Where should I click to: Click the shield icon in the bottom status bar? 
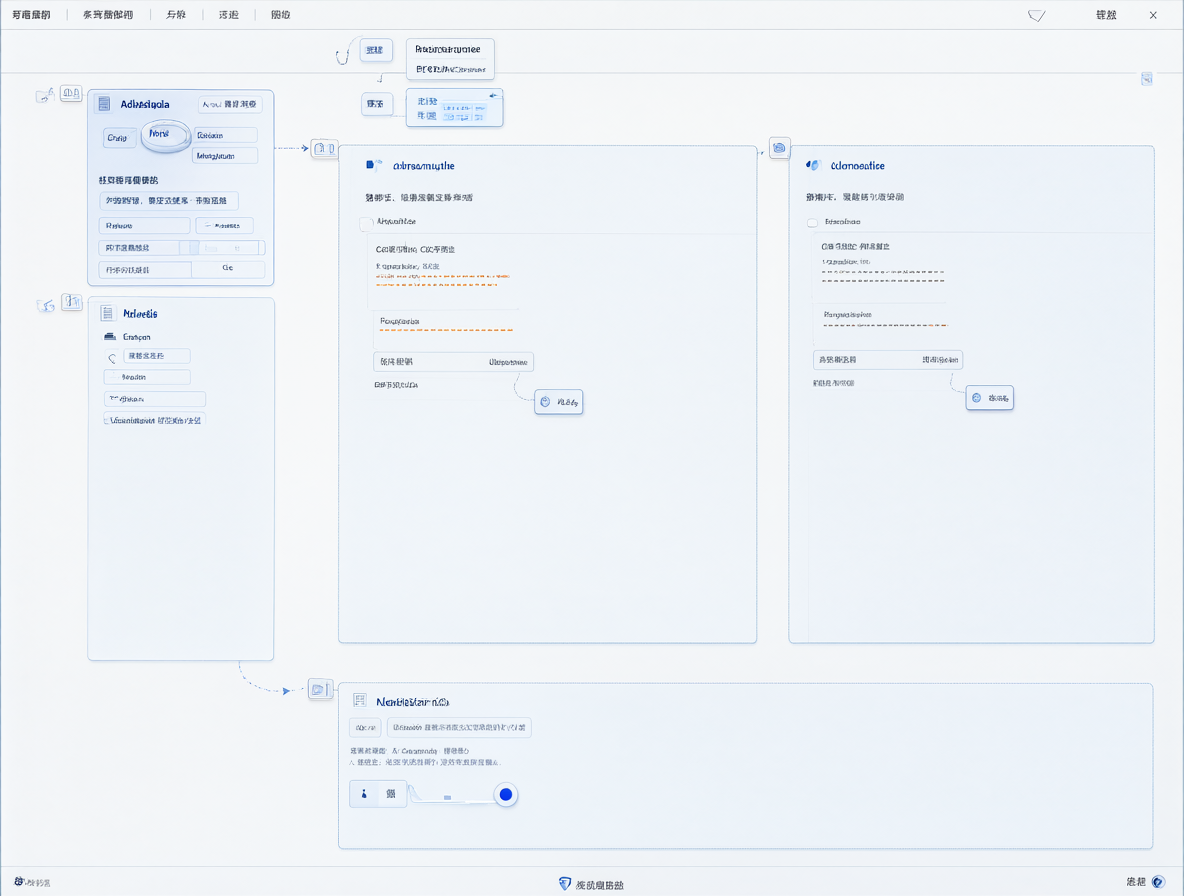click(x=565, y=883)
